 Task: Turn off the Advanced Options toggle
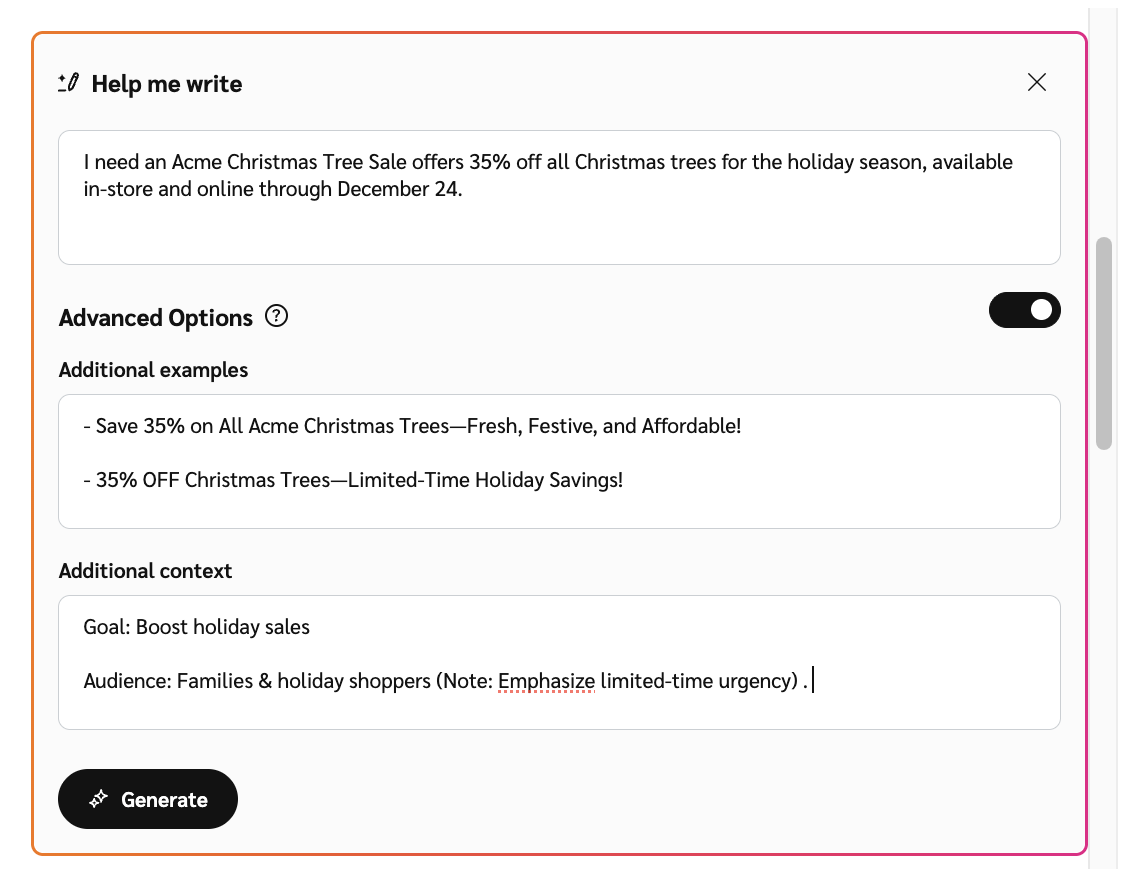click(1024, 310)
